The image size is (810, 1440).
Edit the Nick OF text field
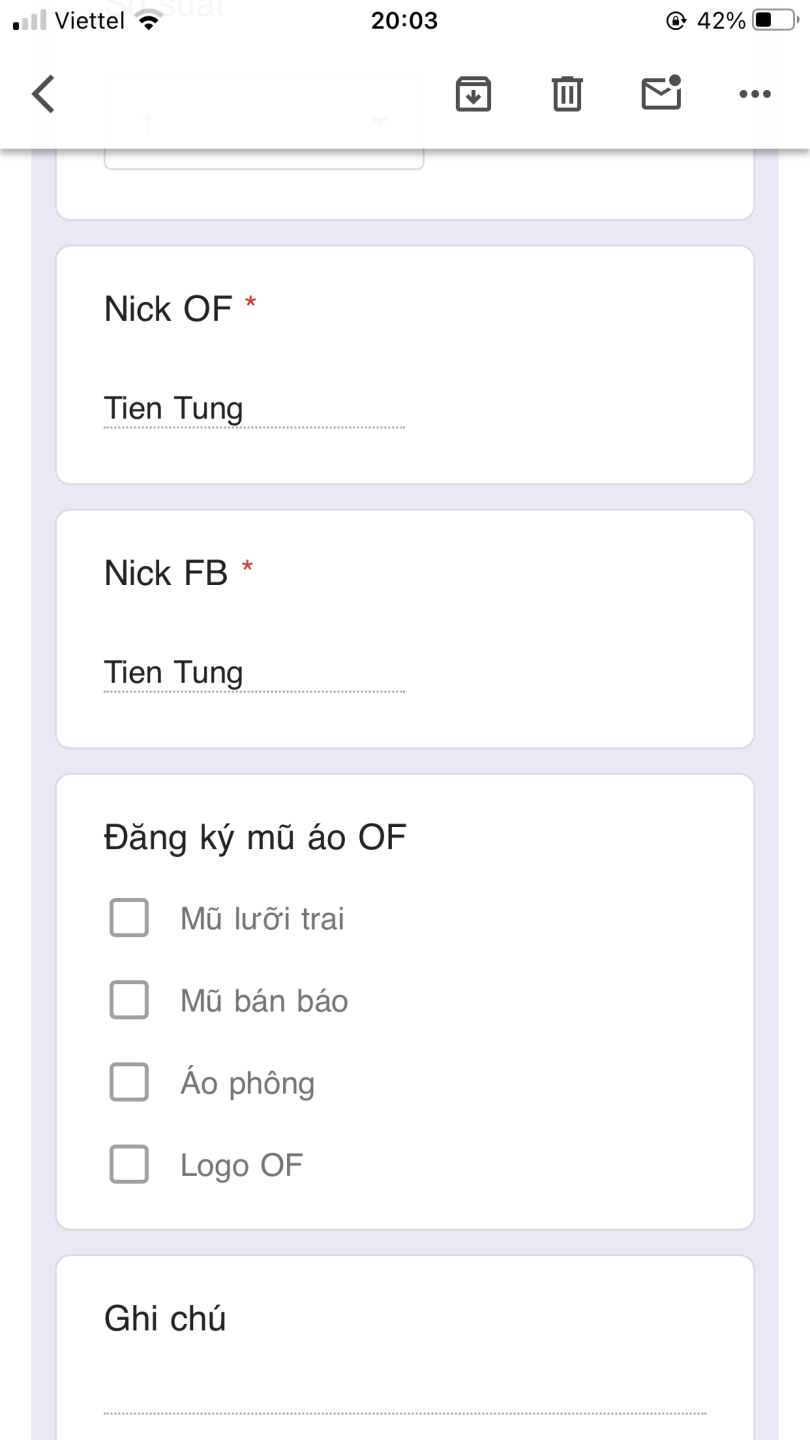coord(254,409)
